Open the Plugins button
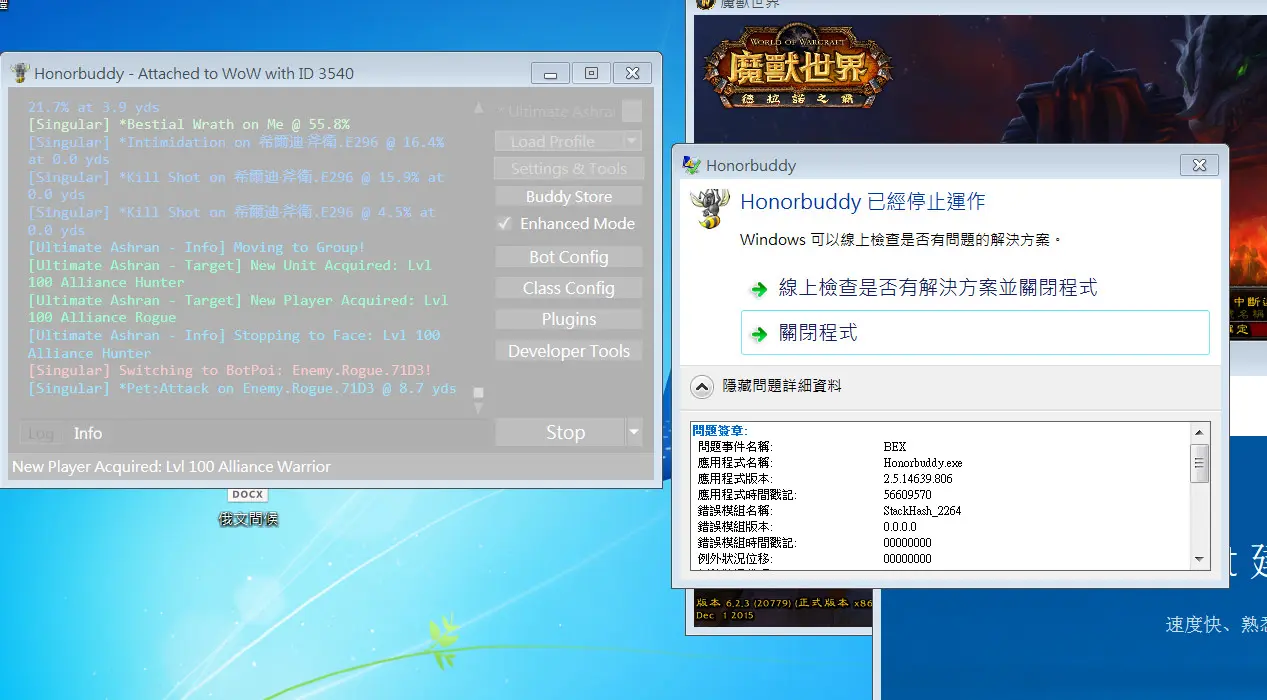The image size is (1267, 700). [x=569, y=319]
